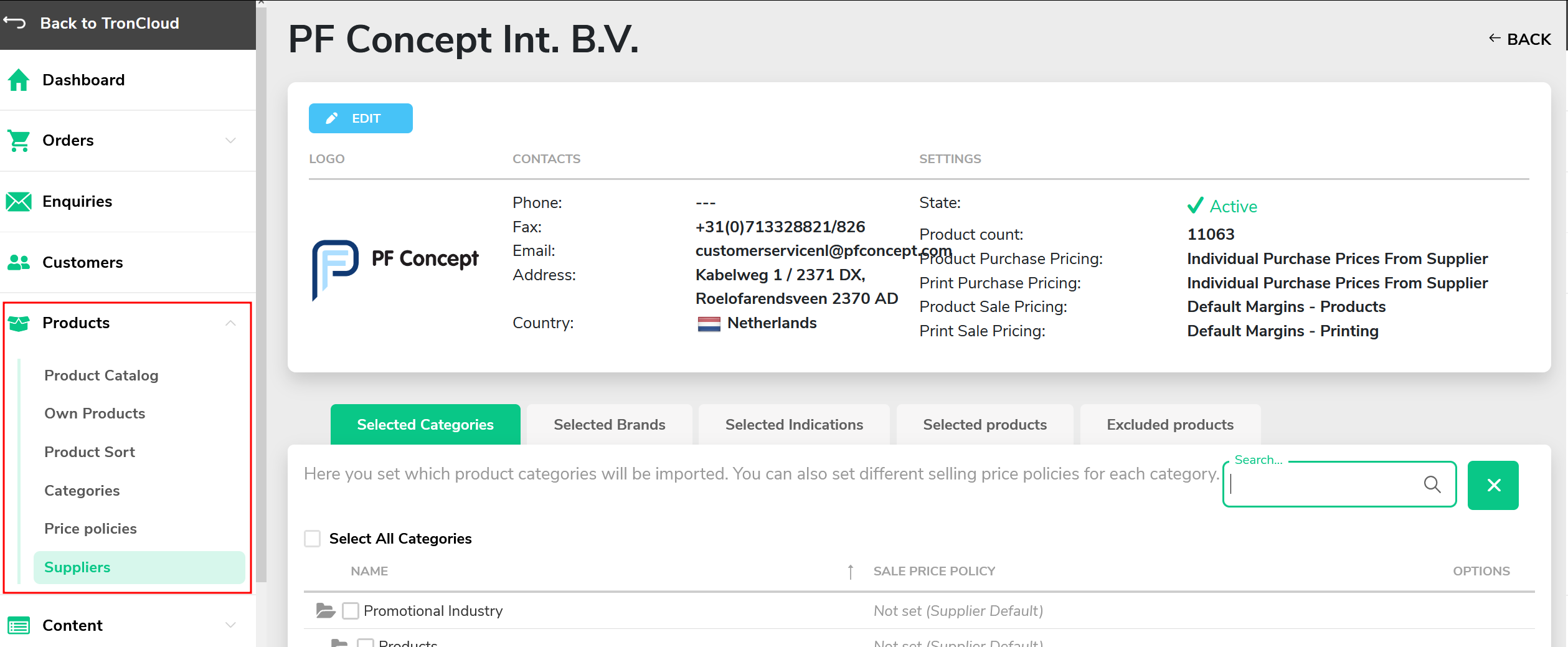Screen dimensions: 1568x647
Task: Click Default Margins - Printing value
Action: (x=1283, y=331)
